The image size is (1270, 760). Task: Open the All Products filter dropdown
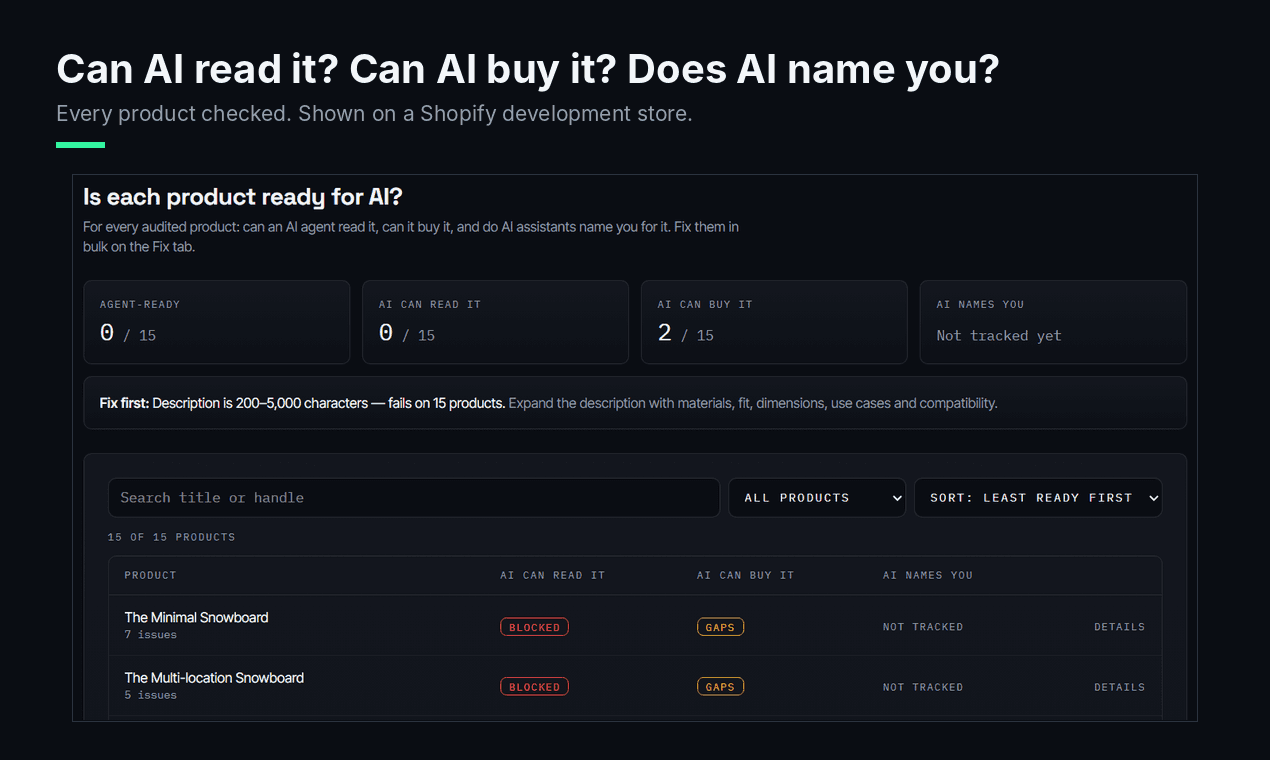point(817,498)
